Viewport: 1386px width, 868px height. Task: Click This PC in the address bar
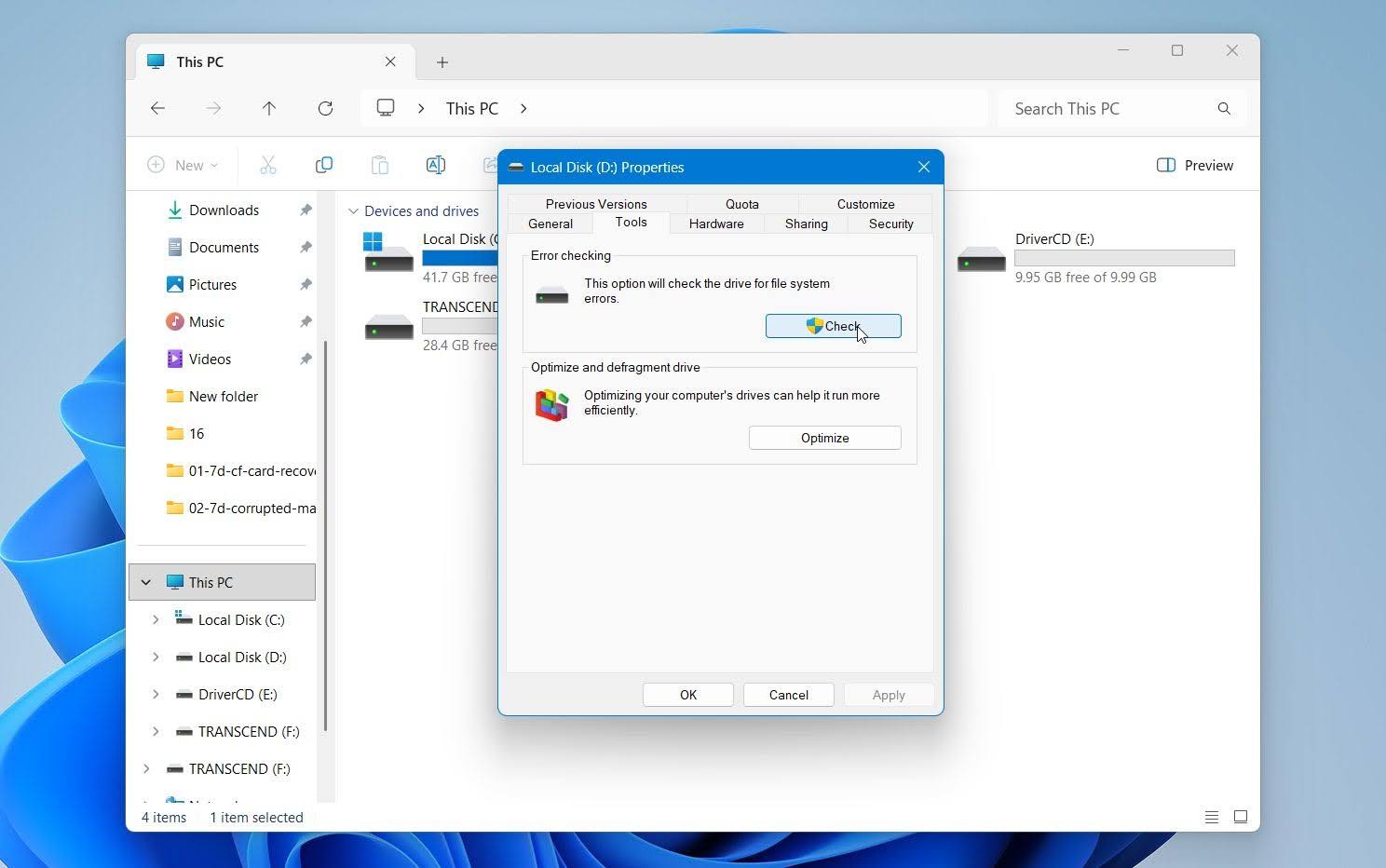pyautogui.click(x=472, y=109)
